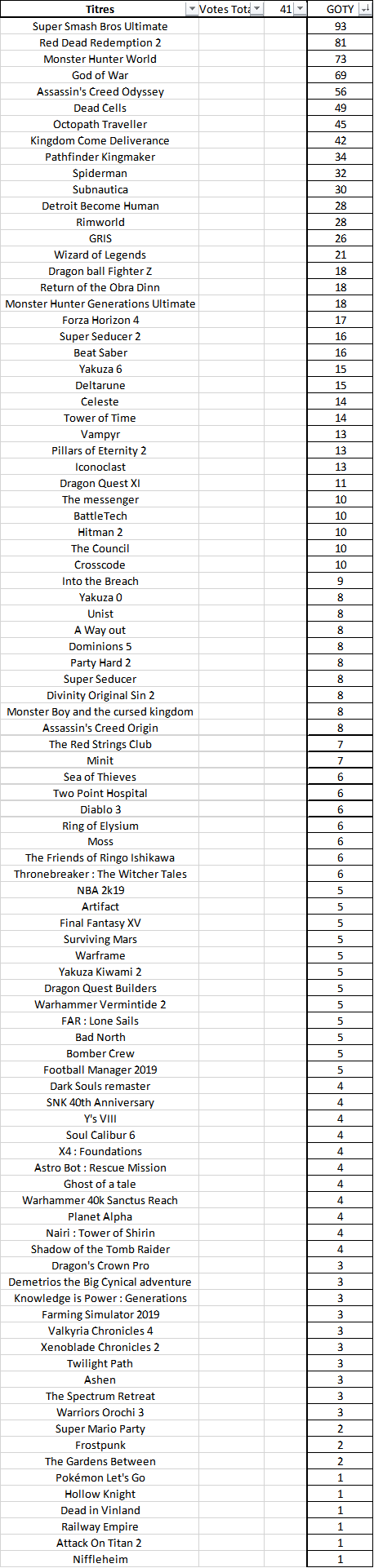The height and width of the screenshot is (1568, 374).
Task: Select the Super Smash Bros Ultimate cell
Action: 100,26
